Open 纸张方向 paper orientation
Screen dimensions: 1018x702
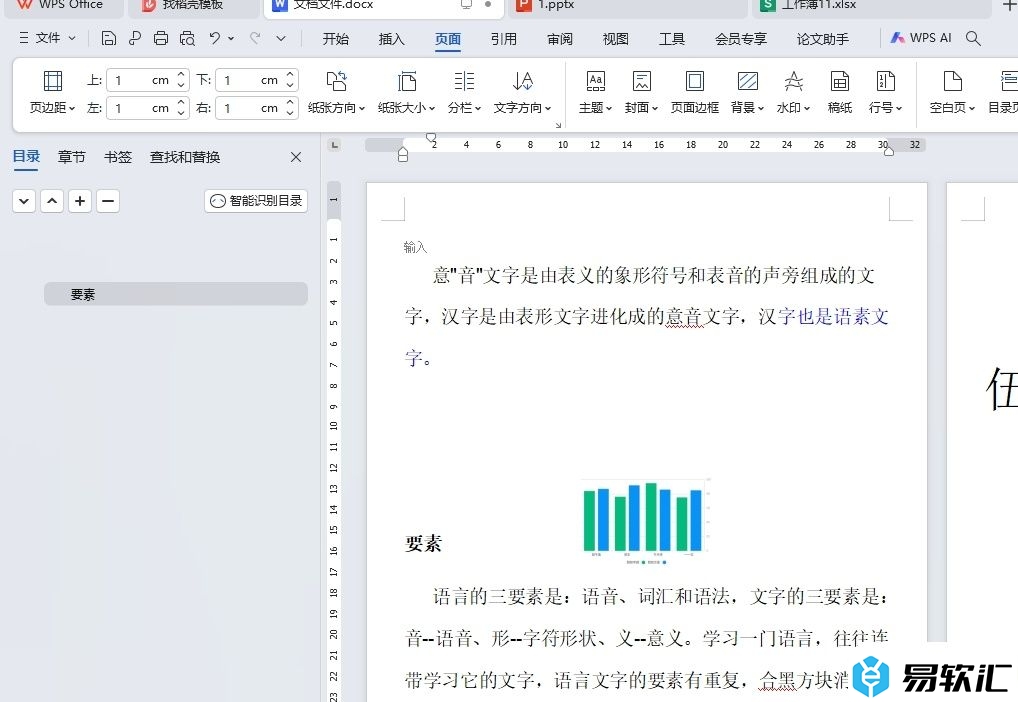click(x=336, y=92)
